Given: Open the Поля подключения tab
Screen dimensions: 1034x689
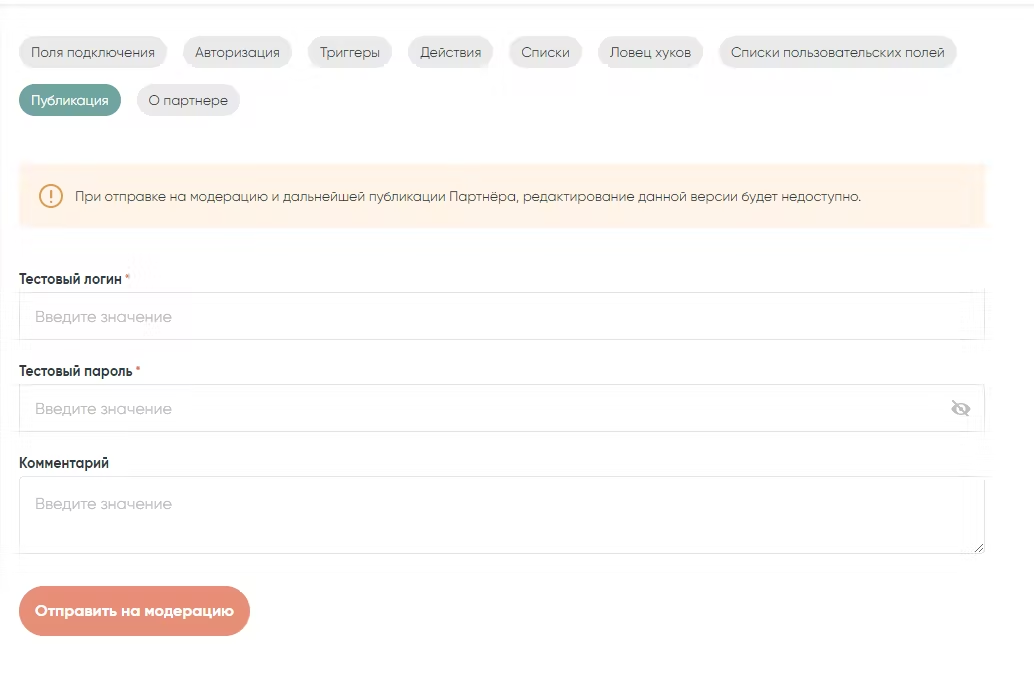Looking at the screenshot, I should [93, 52].
